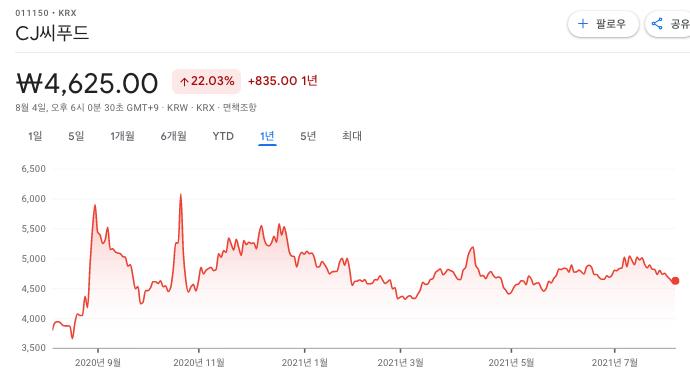Click the 2021년 5월 x-axis label
The height and width of the screenshot is (373, 690).
pos(511,363)
